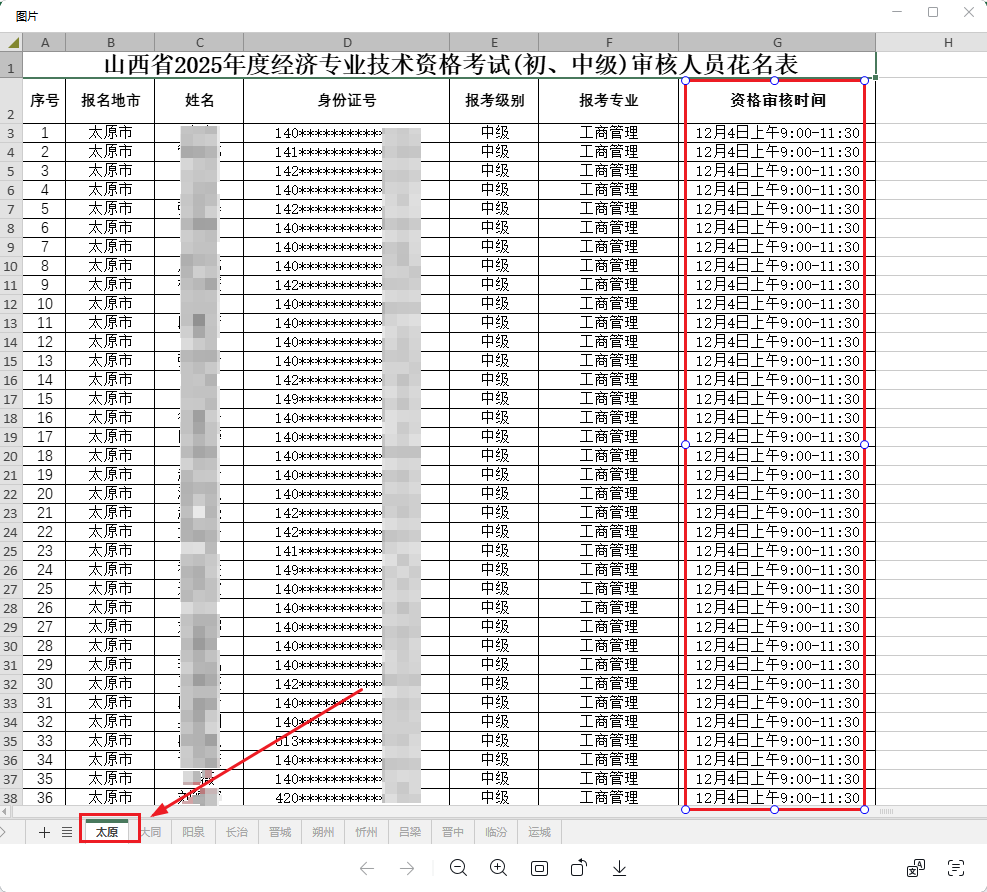The height and width of the screenshot is (892, 987).
Task: Rotate the image
Action: pyautogui.click(x=579, y=868)
